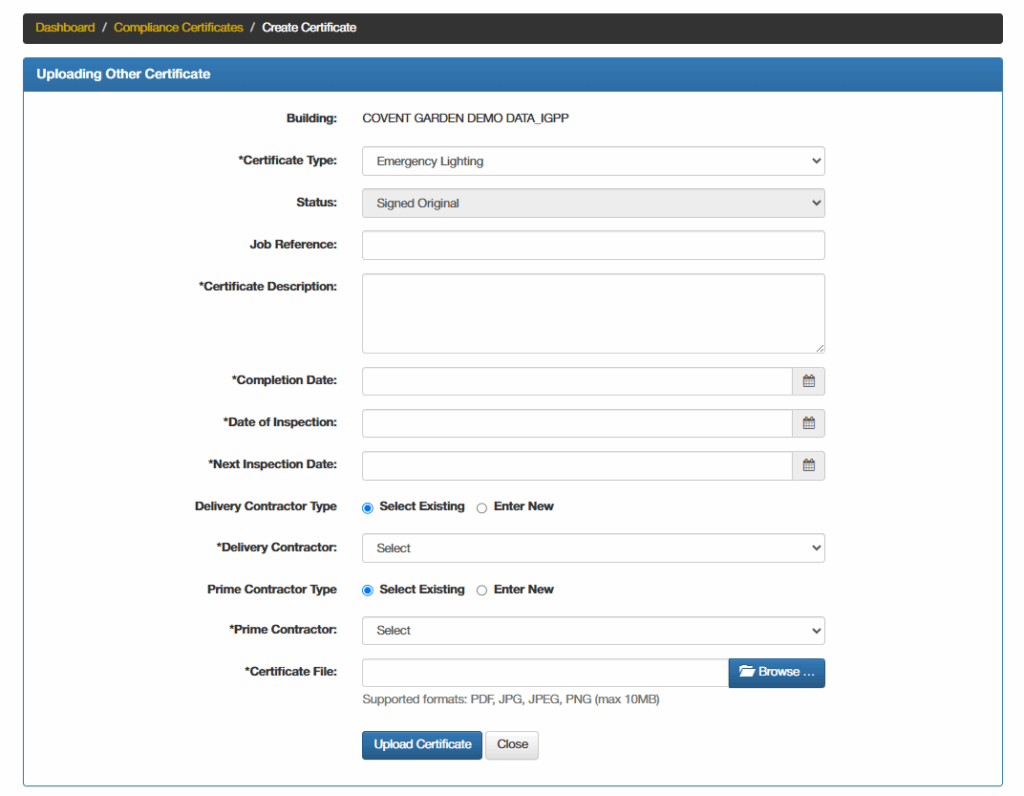Viewport: 1024px width, 796px height.
Task: Open the Completion Date calendar icon
Action: tap(808, 381)
